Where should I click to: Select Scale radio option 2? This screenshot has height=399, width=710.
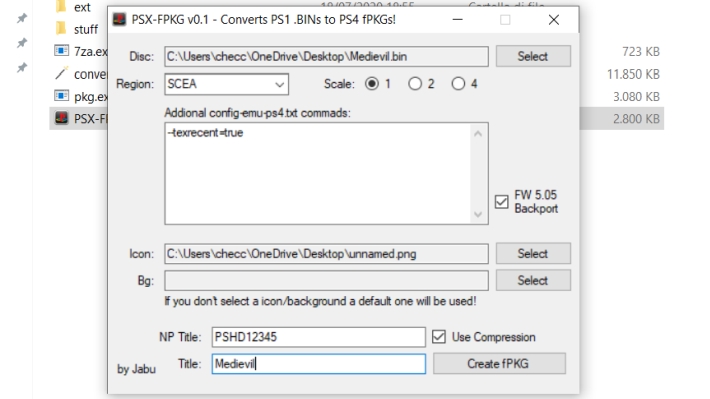pyautogui.click(x=415, y=84)
